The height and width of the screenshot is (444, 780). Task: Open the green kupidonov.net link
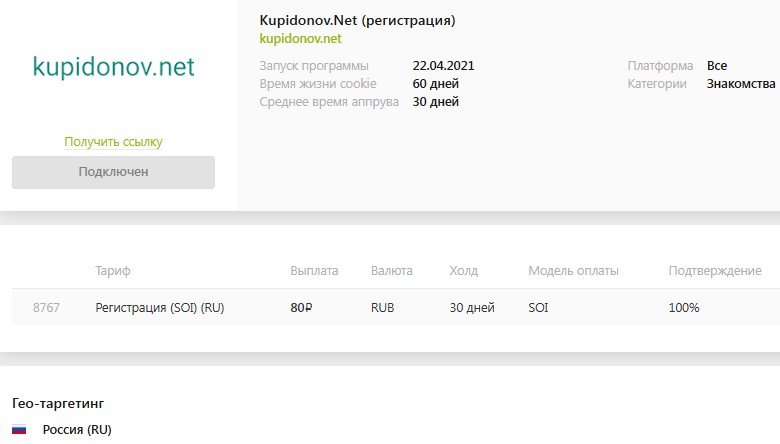point(300,39)
